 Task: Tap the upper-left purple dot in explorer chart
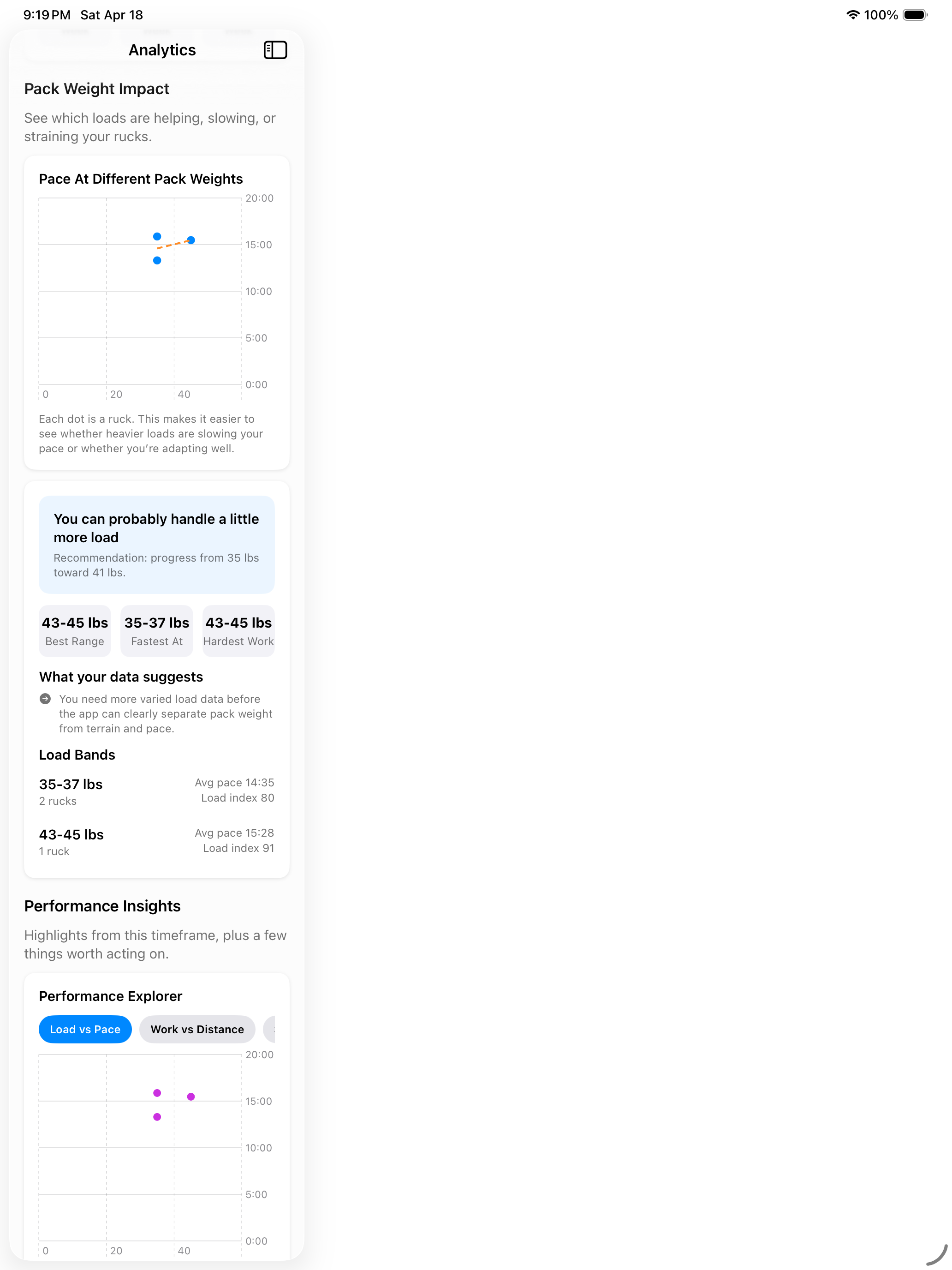click(157, 1093)
